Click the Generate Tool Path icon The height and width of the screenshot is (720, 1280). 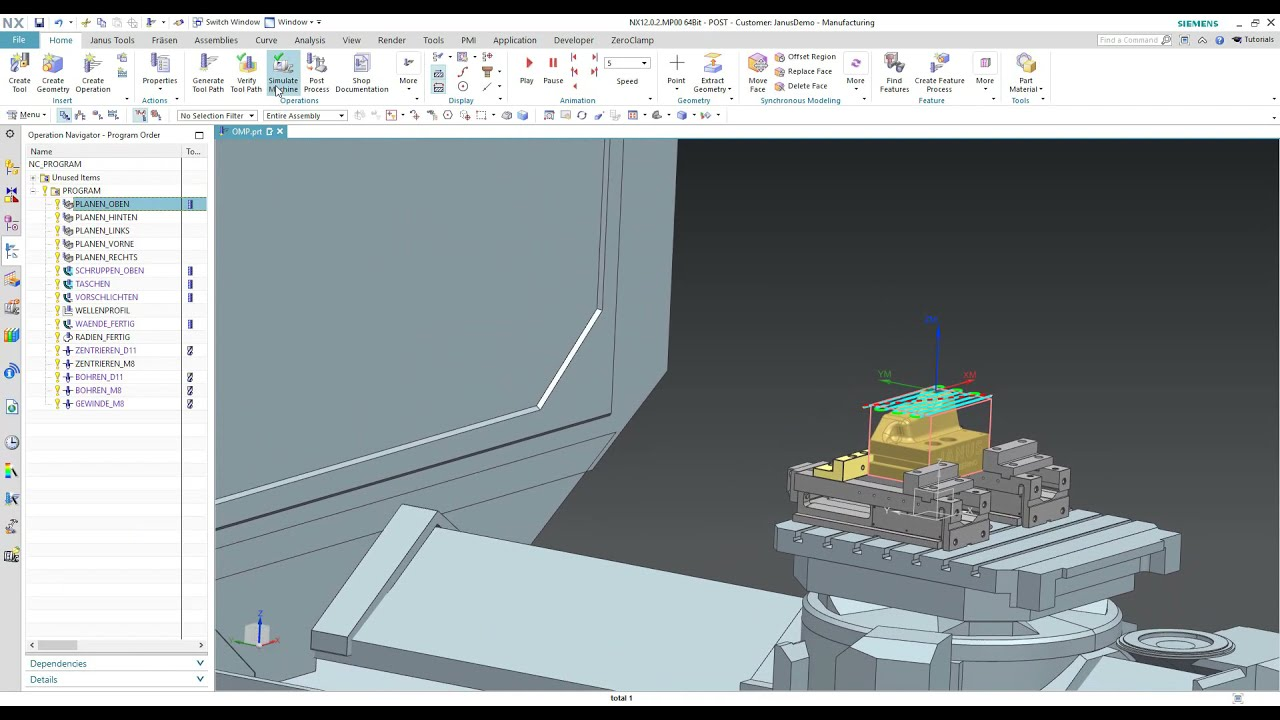pyautogui.click(x=208, y=73)
